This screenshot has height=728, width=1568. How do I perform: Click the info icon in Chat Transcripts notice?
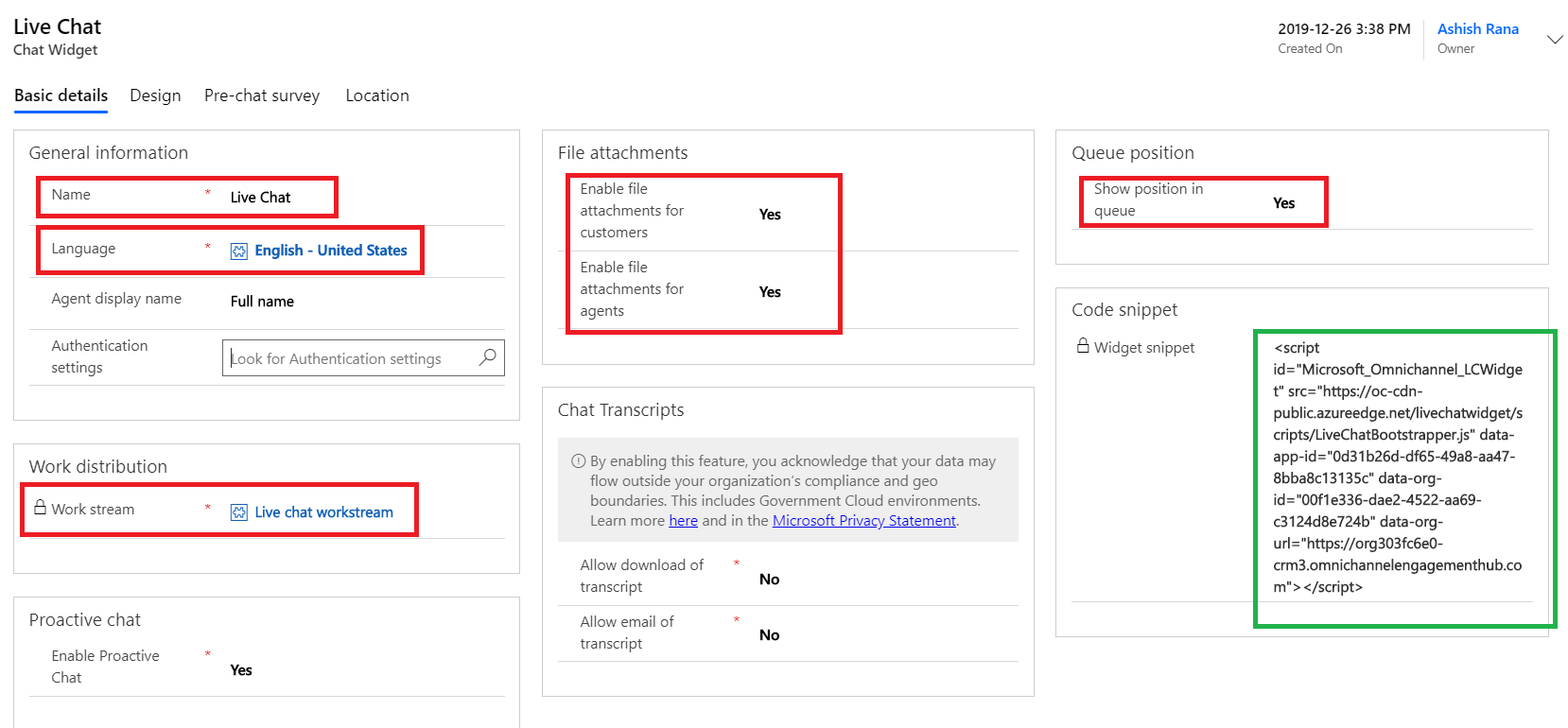(x=578, y=461)
